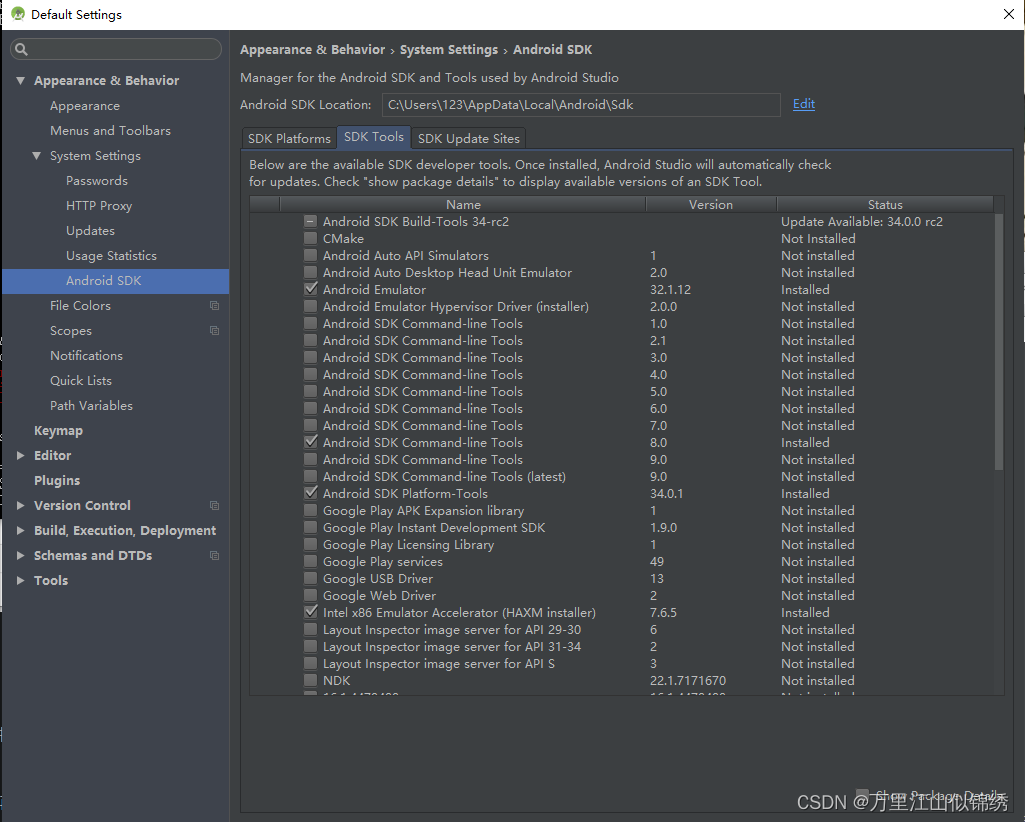
Task: Select the Google Play Licensing Library row
Action: pyautogui.click(x=621, y=544)
